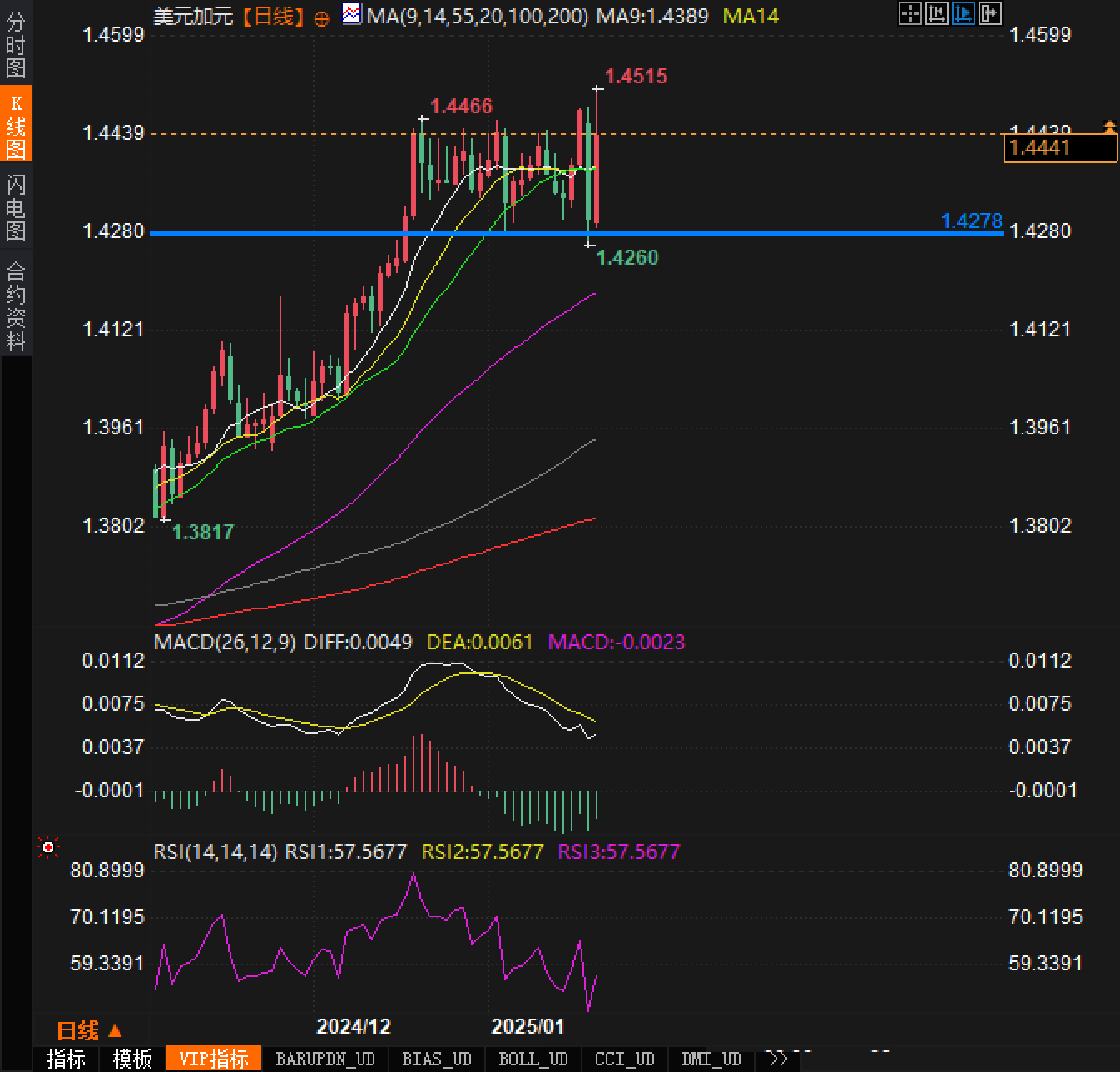Select the 指标 bottom tab
Image resolution: width=1120 pixels, height=1072 pixels.
click(66, 1059)
